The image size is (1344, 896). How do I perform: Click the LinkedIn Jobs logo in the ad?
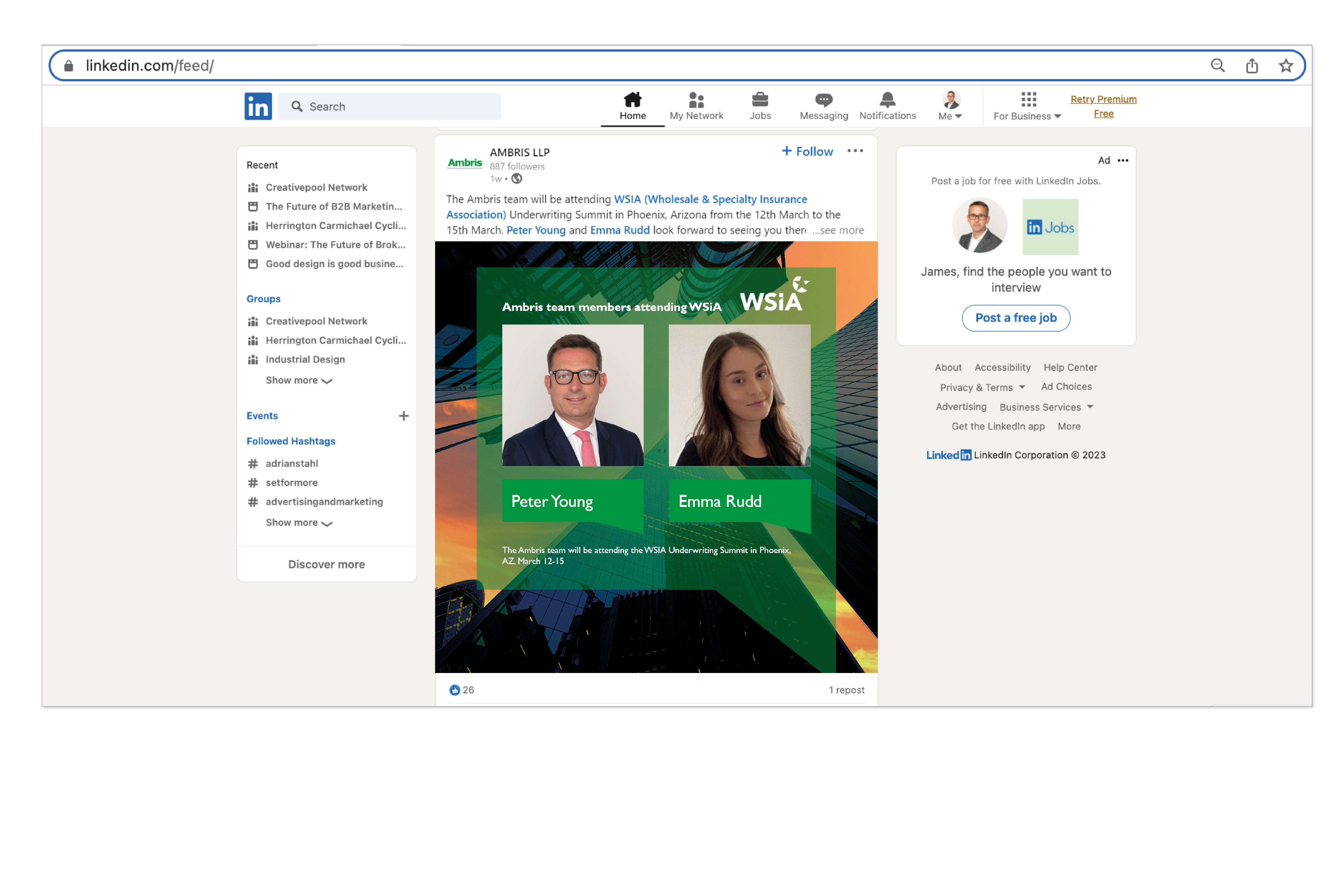pyautogui.click(x=1050, y=227)
